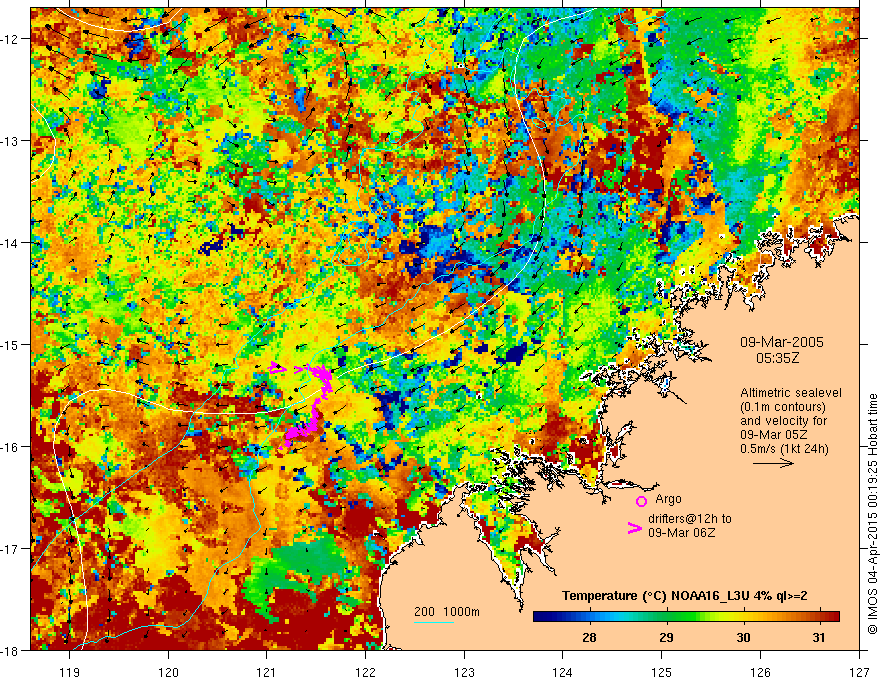Click the latitude '-17' axis label
Screen dimensions: 880x680
point(10,548)
